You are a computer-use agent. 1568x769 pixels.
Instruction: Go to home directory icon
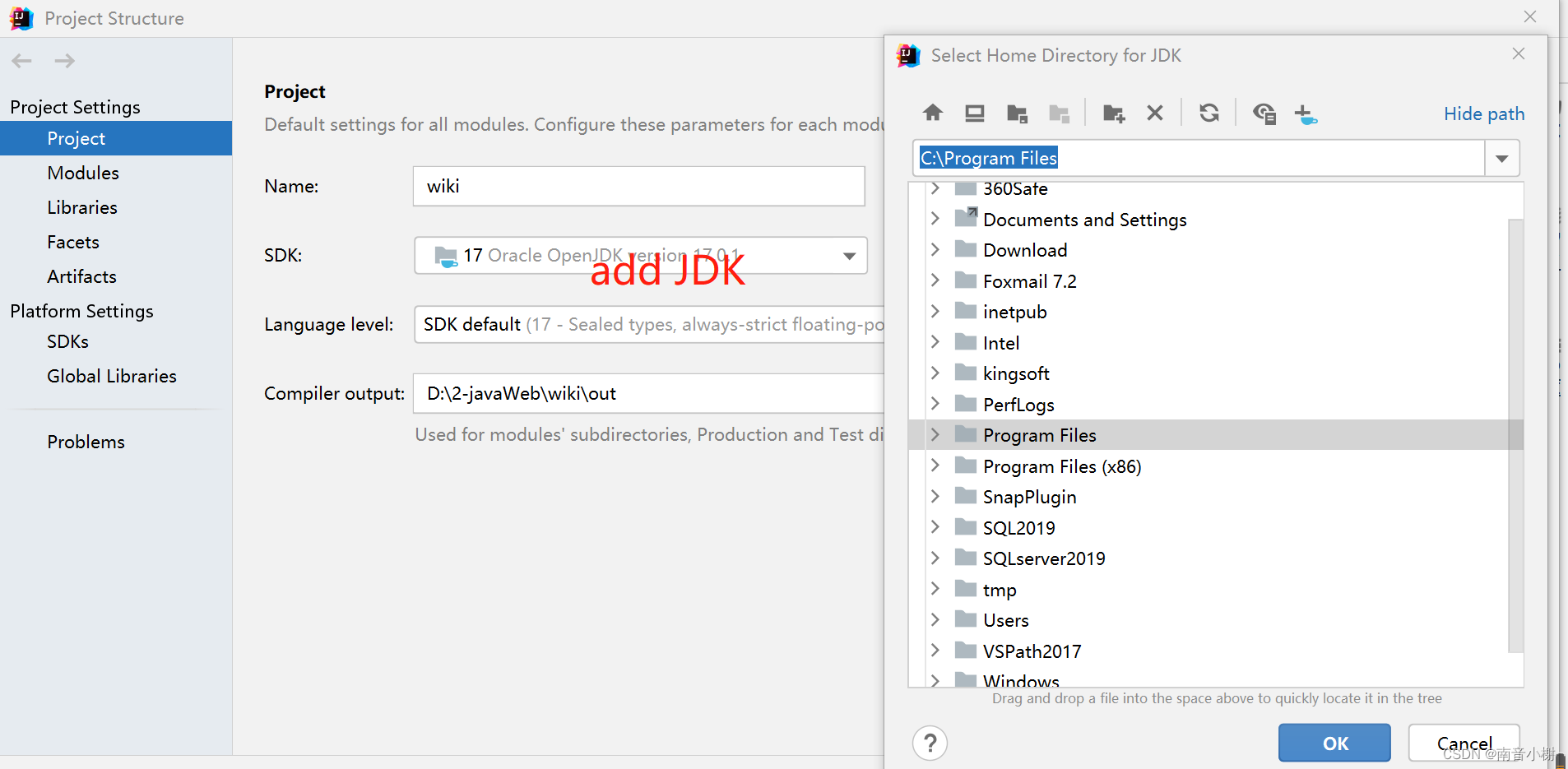pos(933,113)
